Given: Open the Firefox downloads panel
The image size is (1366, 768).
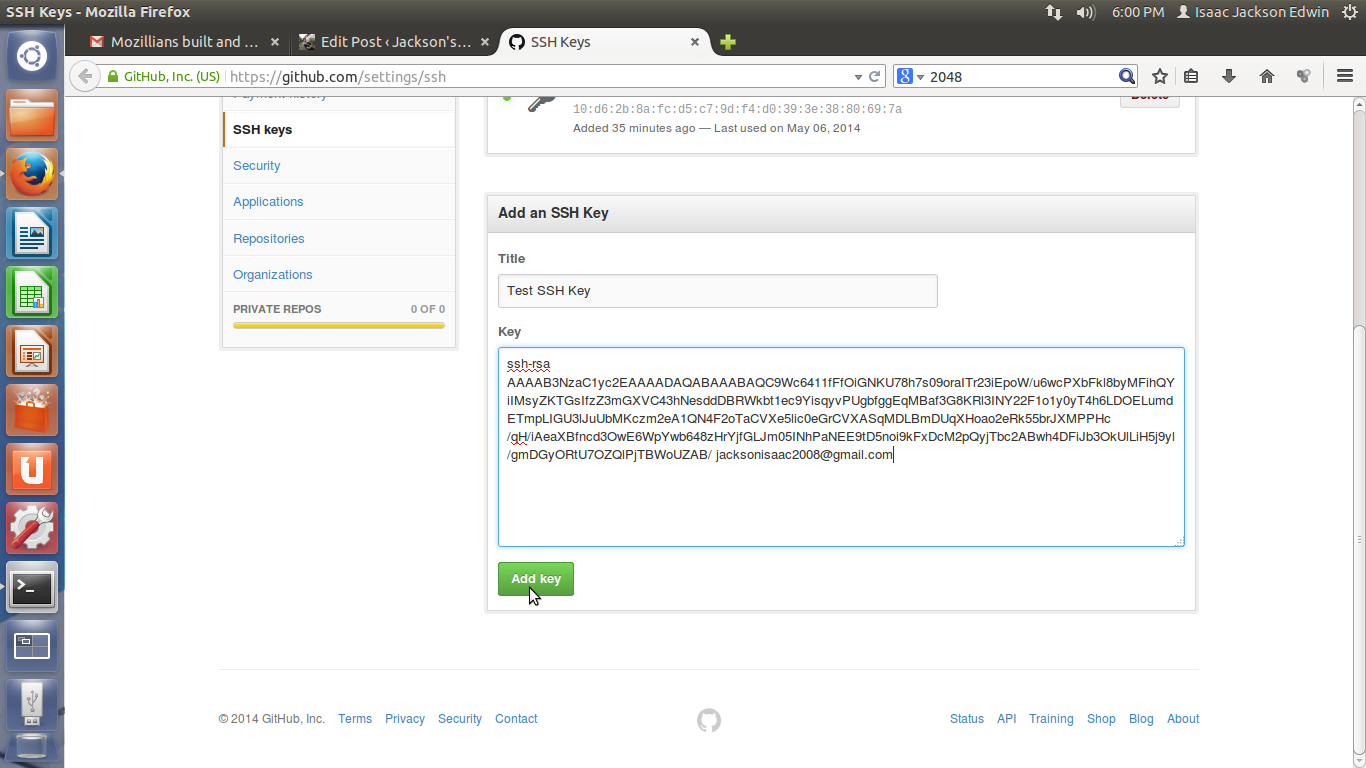Looking at the screenshot, I should coord(1229,76).
